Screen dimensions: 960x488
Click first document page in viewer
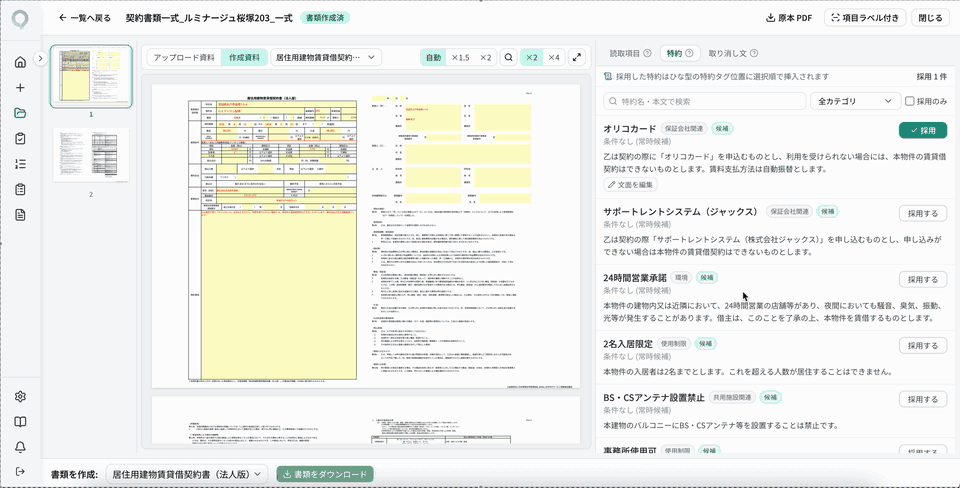(x=366, y=236)
